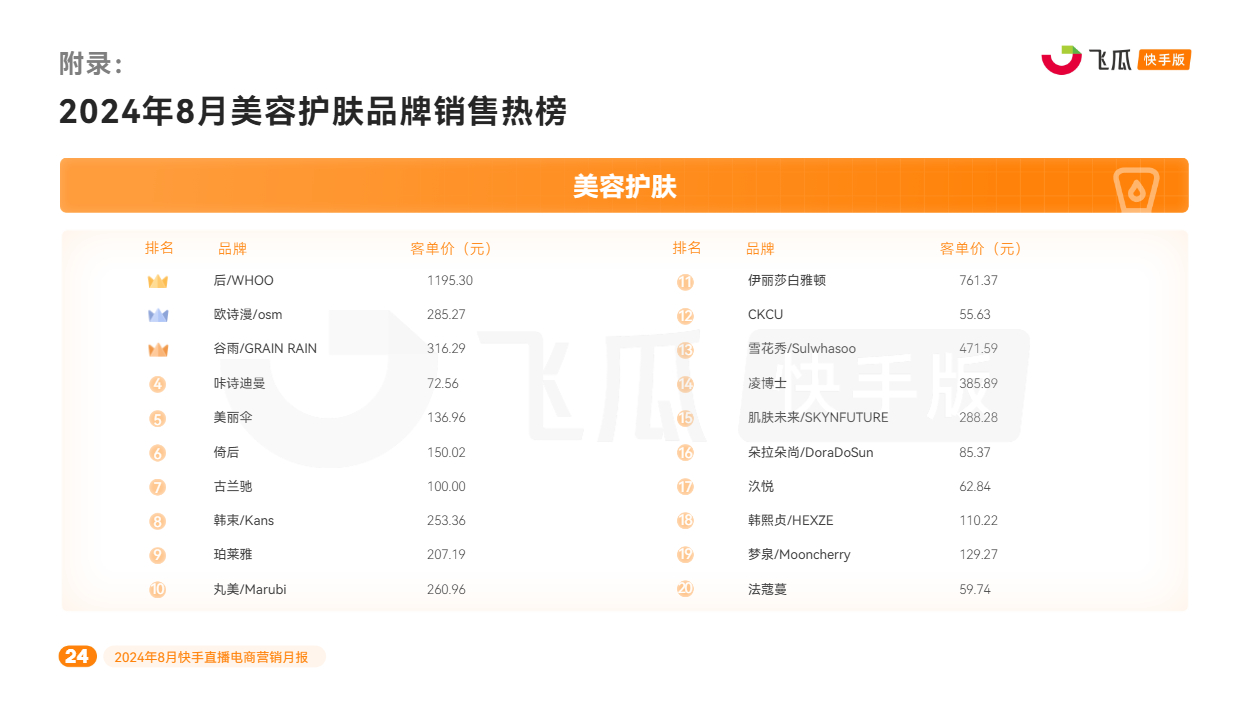This screenshot has width=1250, height=703.
Task: Click the price value 316.29
Action: (x=447, y=348)
